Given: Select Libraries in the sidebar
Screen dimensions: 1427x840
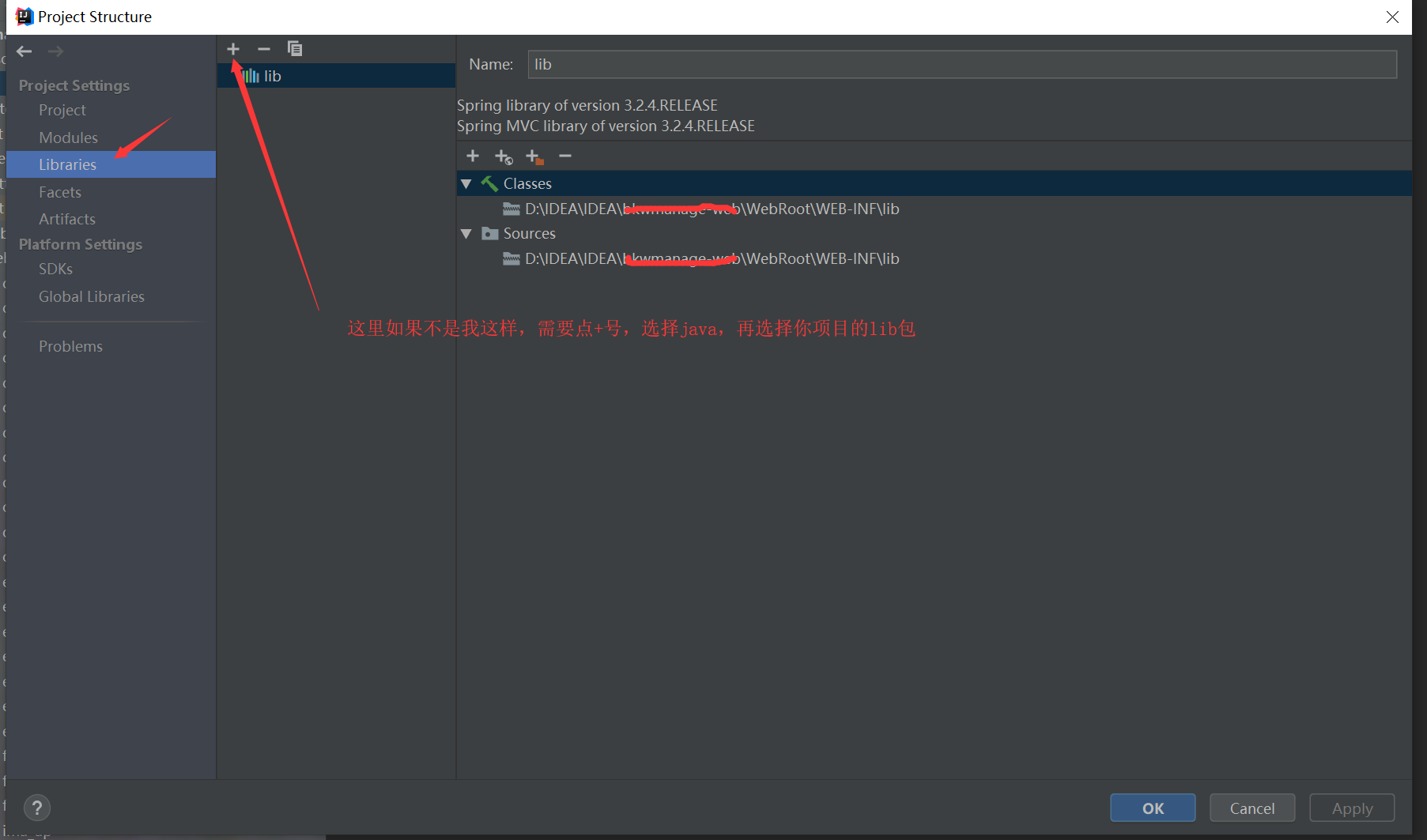Looking at the screenshot, I should coord(111,164).
